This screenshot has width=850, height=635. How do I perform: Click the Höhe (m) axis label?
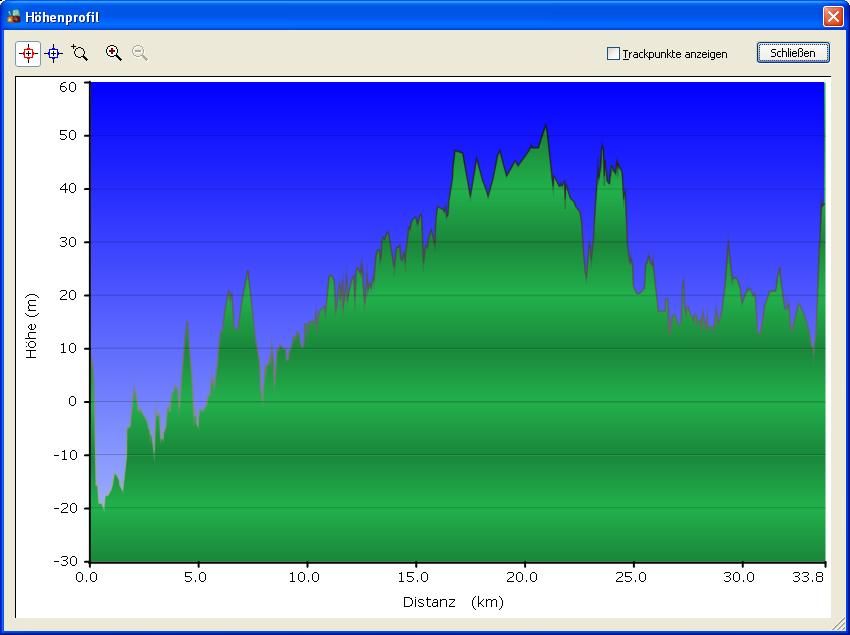pyautogui.click(x=31, y=326)
